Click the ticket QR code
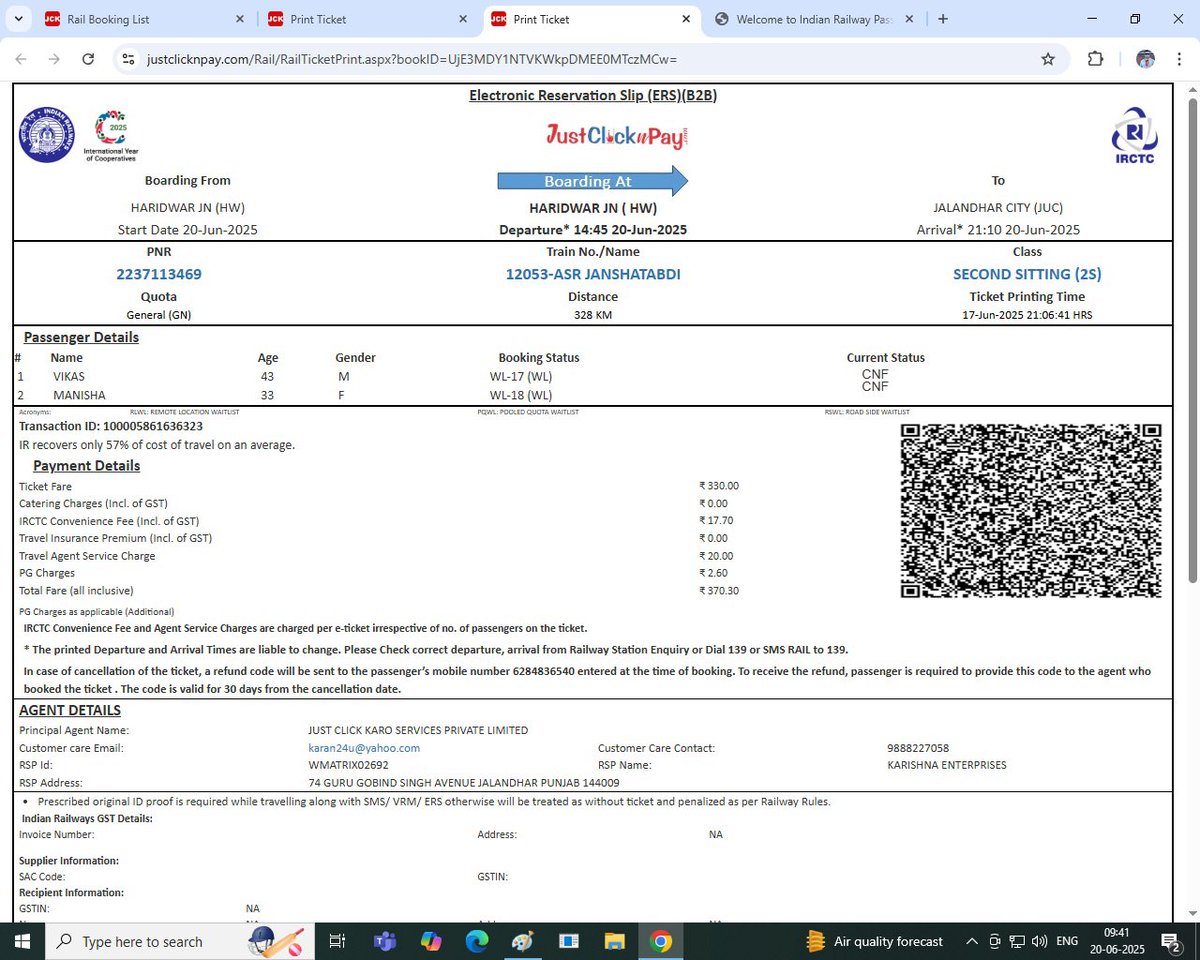The image size is (1200, 960). coord(1031,511)
